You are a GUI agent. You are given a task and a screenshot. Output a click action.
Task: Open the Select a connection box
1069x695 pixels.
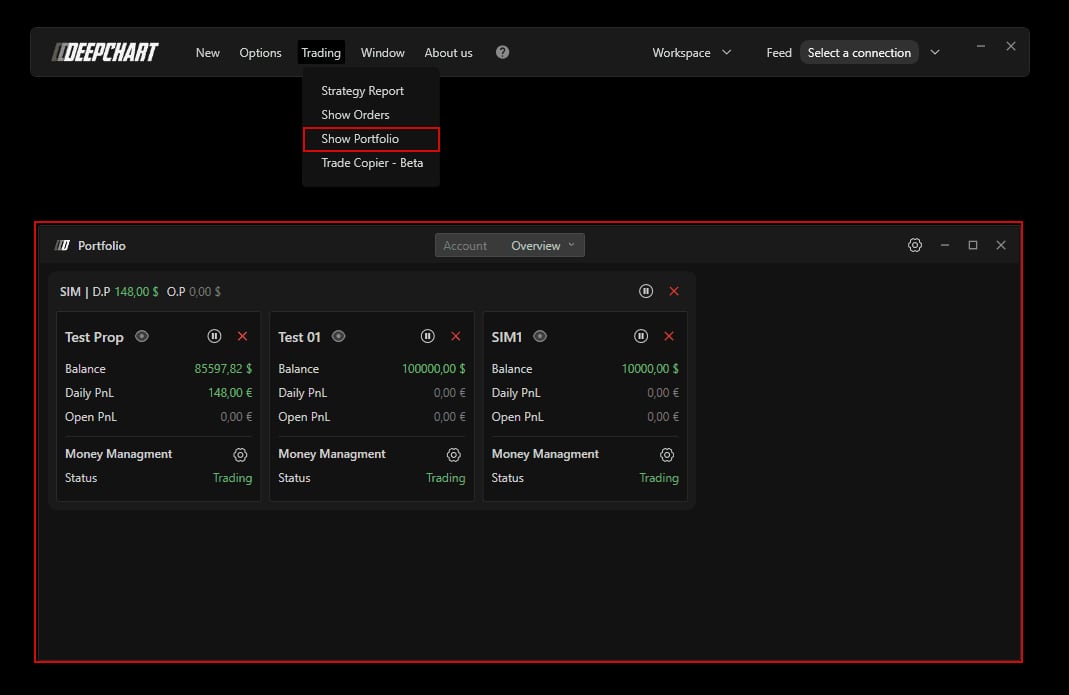coord(859,53)
